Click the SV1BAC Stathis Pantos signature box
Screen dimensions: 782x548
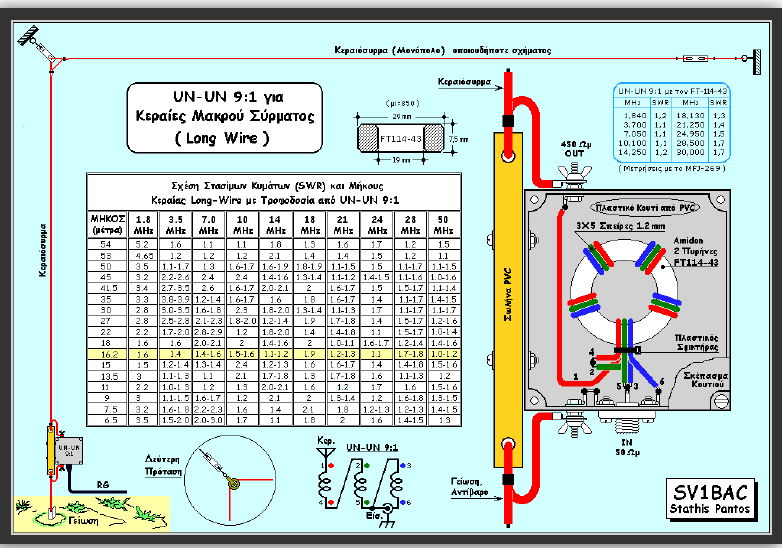coord(711,500)
